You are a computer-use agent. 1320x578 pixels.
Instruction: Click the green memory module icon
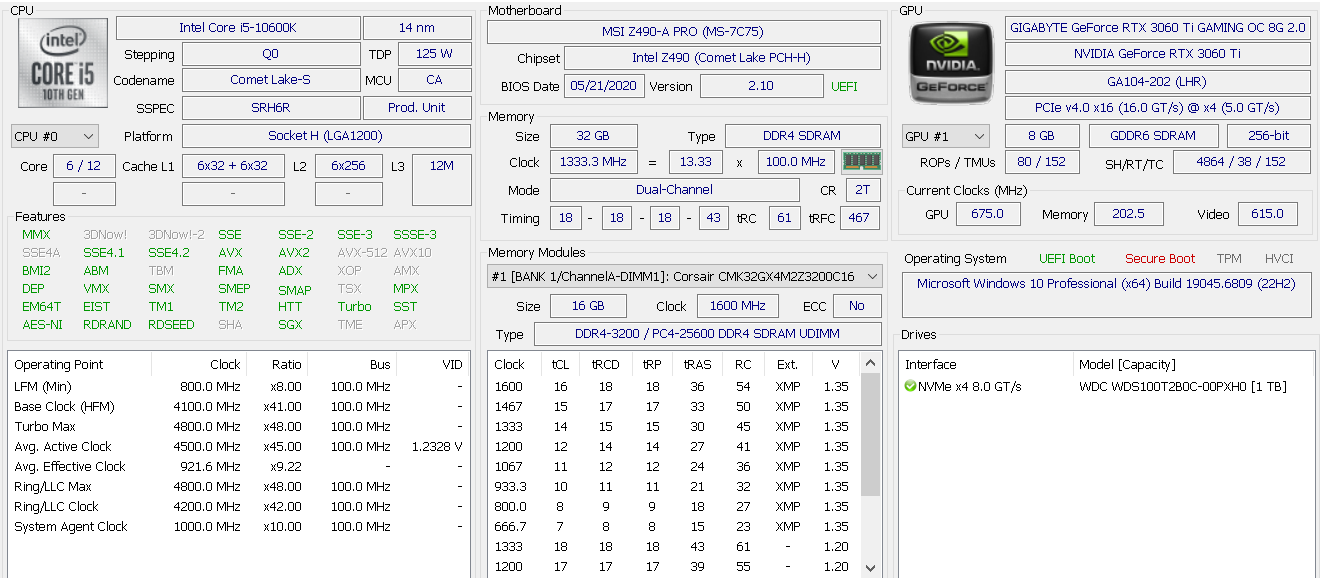(861, 162)
